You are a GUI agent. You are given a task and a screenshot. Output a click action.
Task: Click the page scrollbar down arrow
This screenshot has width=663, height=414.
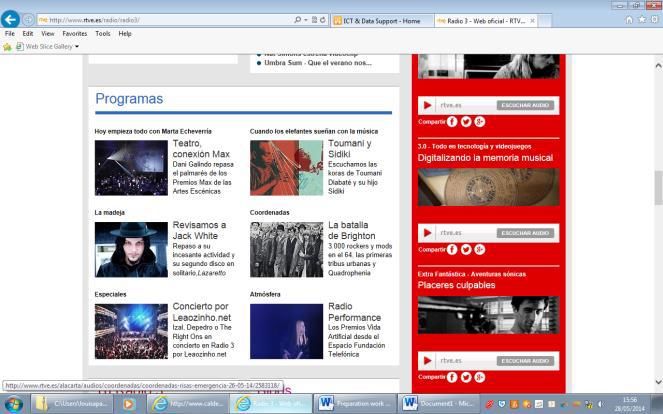[658, 382]
